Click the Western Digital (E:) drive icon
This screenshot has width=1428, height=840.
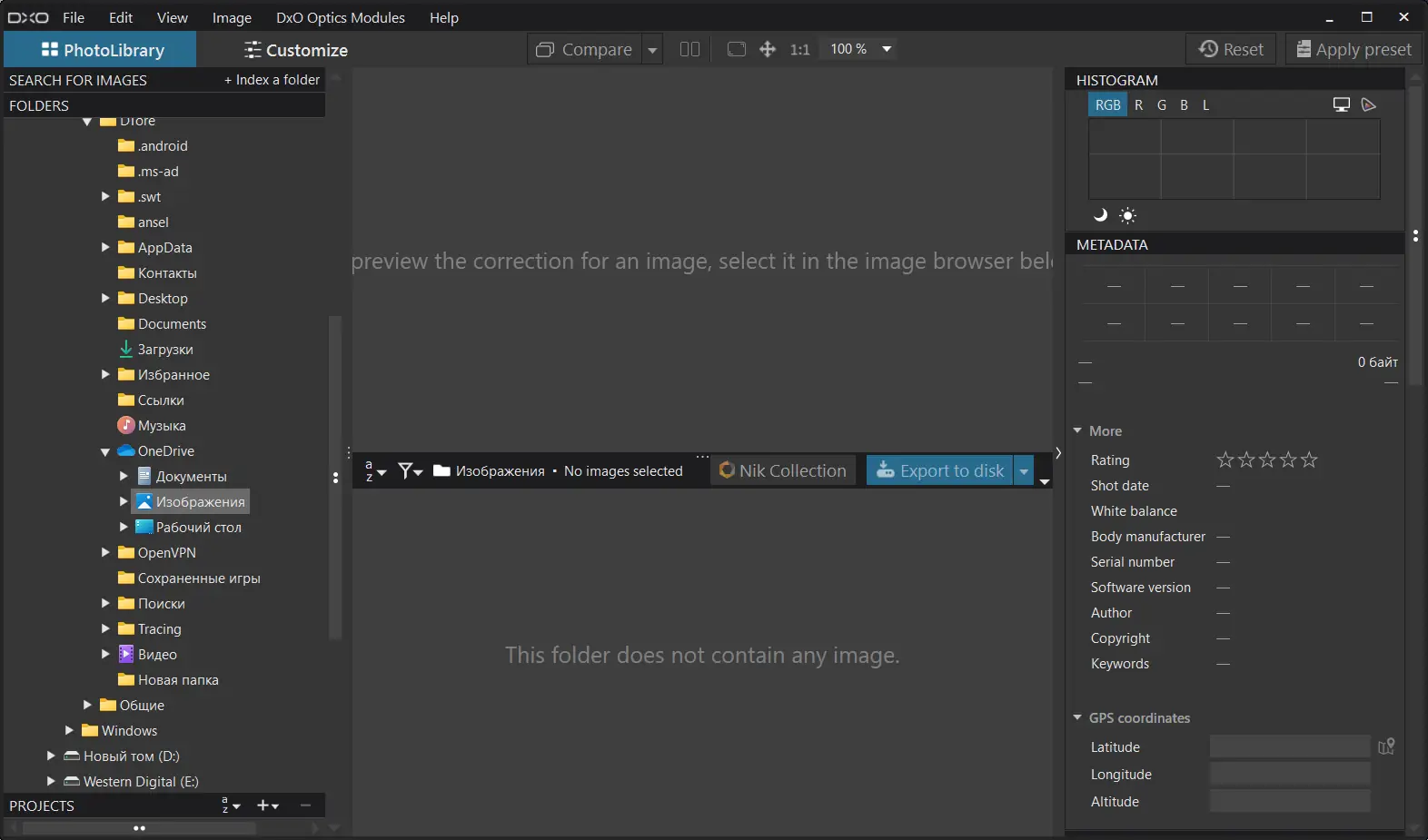(x=72, y=781)
